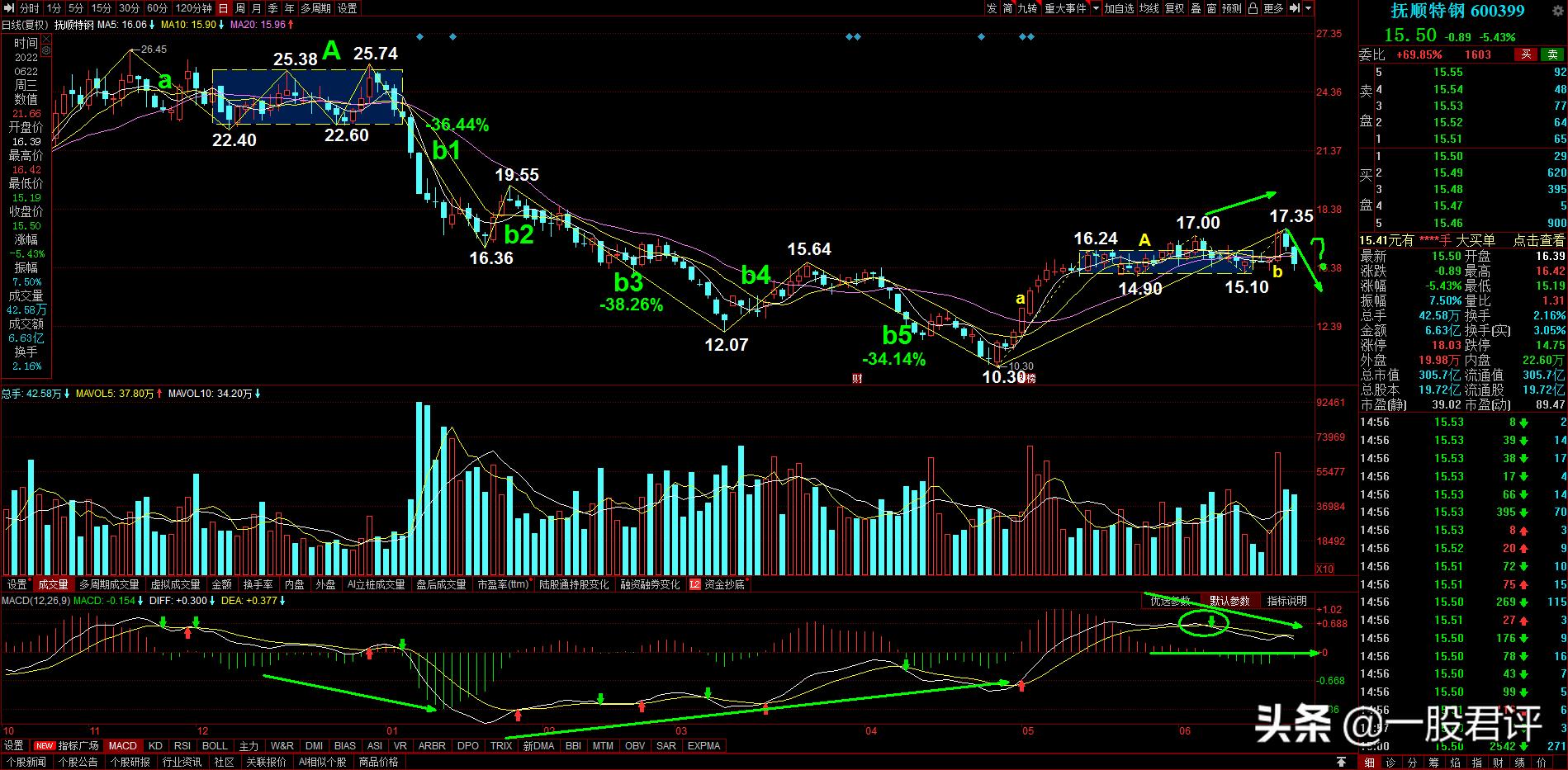The height and width of the screenshot is (770, 1568).
Task: Open the 预测 prediction tool
Action: click(x=1231, y=8)
